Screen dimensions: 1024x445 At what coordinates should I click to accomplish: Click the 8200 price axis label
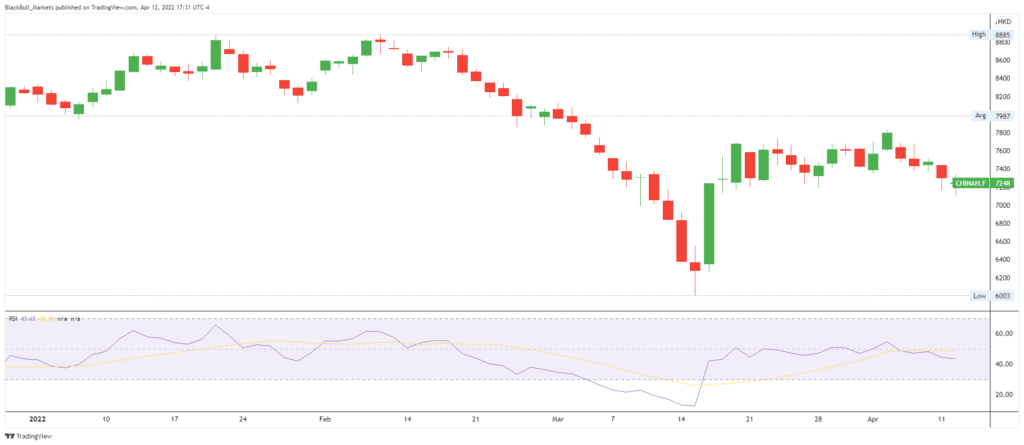coord(1002,97)
